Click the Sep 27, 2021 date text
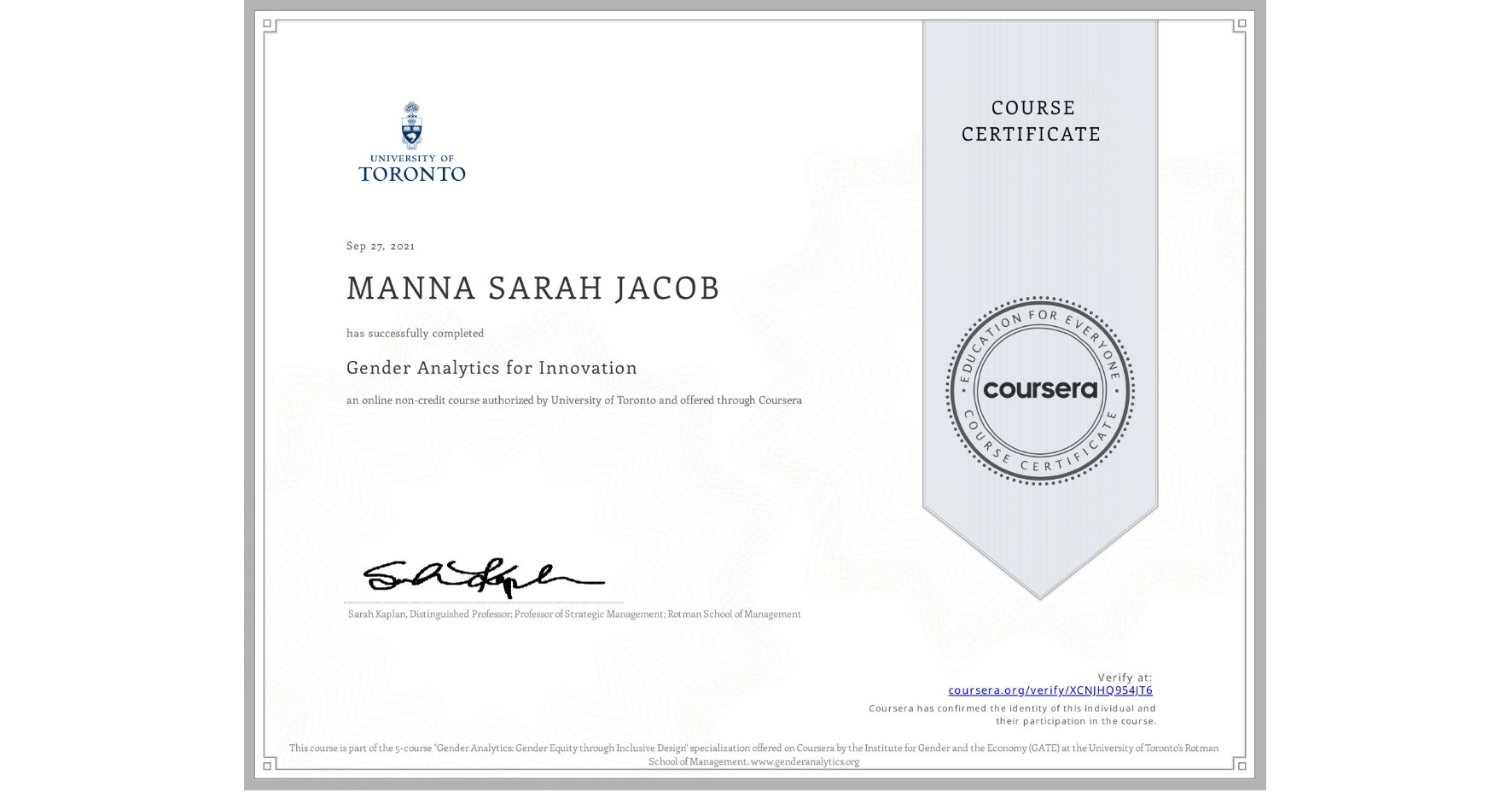The height and width of the screenshot is (792, 1512). pos(379,246)
